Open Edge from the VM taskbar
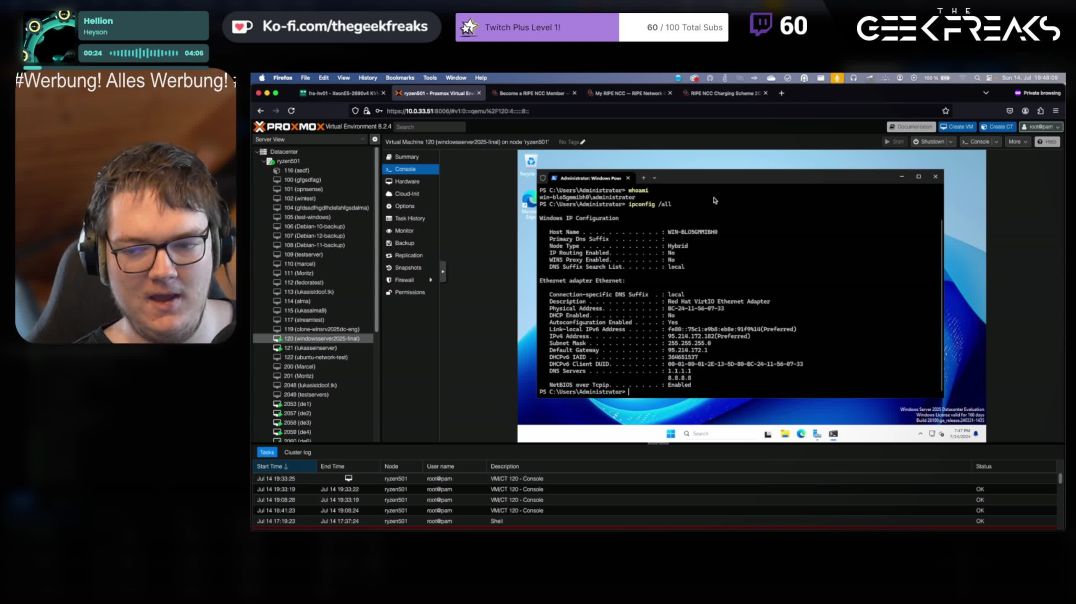Viewport: 1076px width, 604px height. pyautogui.click(x=801, y=434)
